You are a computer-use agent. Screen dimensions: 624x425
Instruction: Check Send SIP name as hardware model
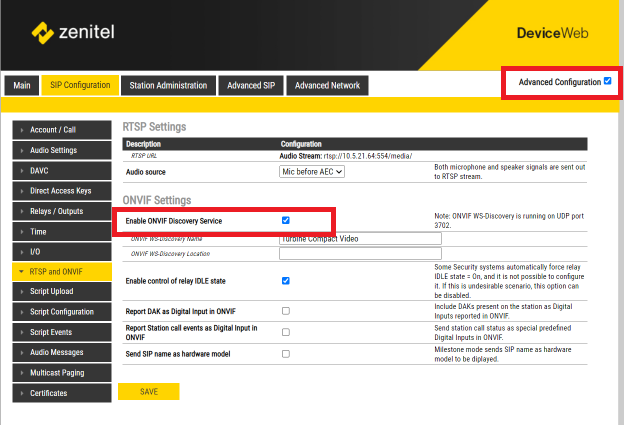[x=286, y=353]
